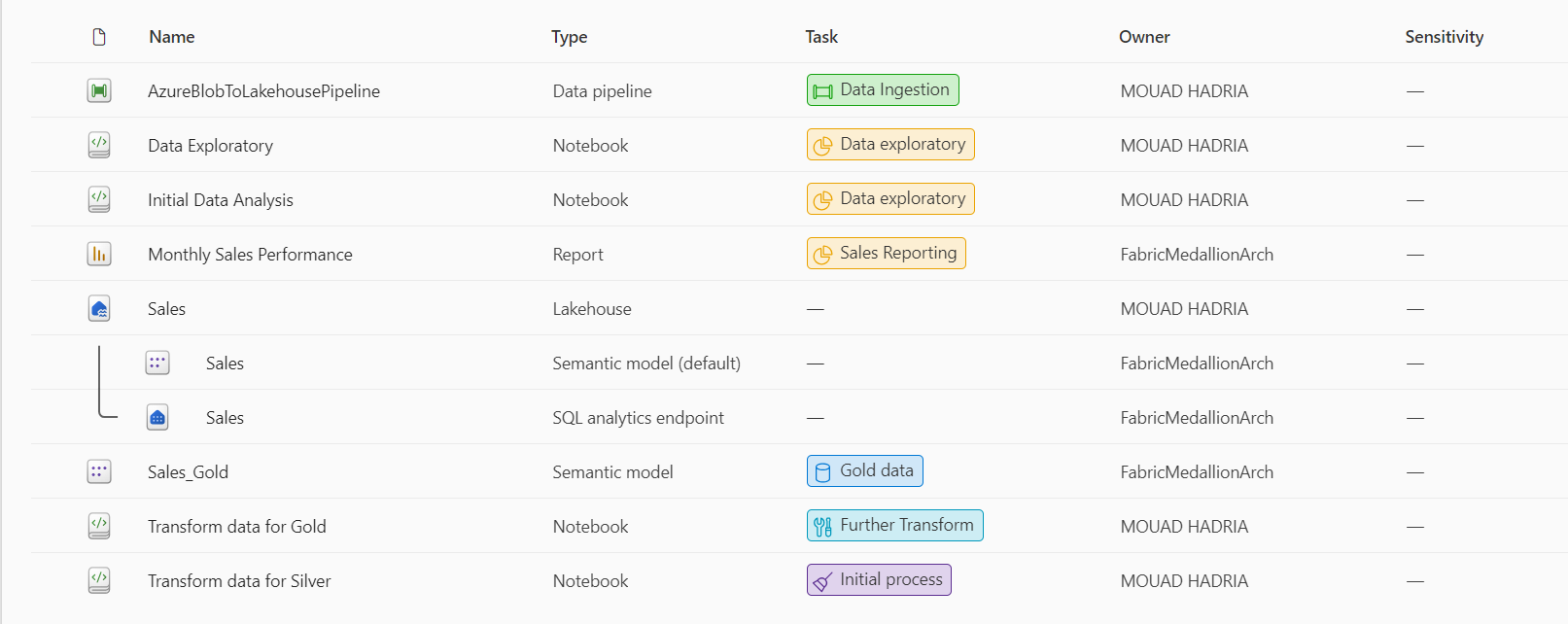Select the default Semantic model icon under Sales
Viewport: 1568px width, 624px height.
(x=157, y=363)
